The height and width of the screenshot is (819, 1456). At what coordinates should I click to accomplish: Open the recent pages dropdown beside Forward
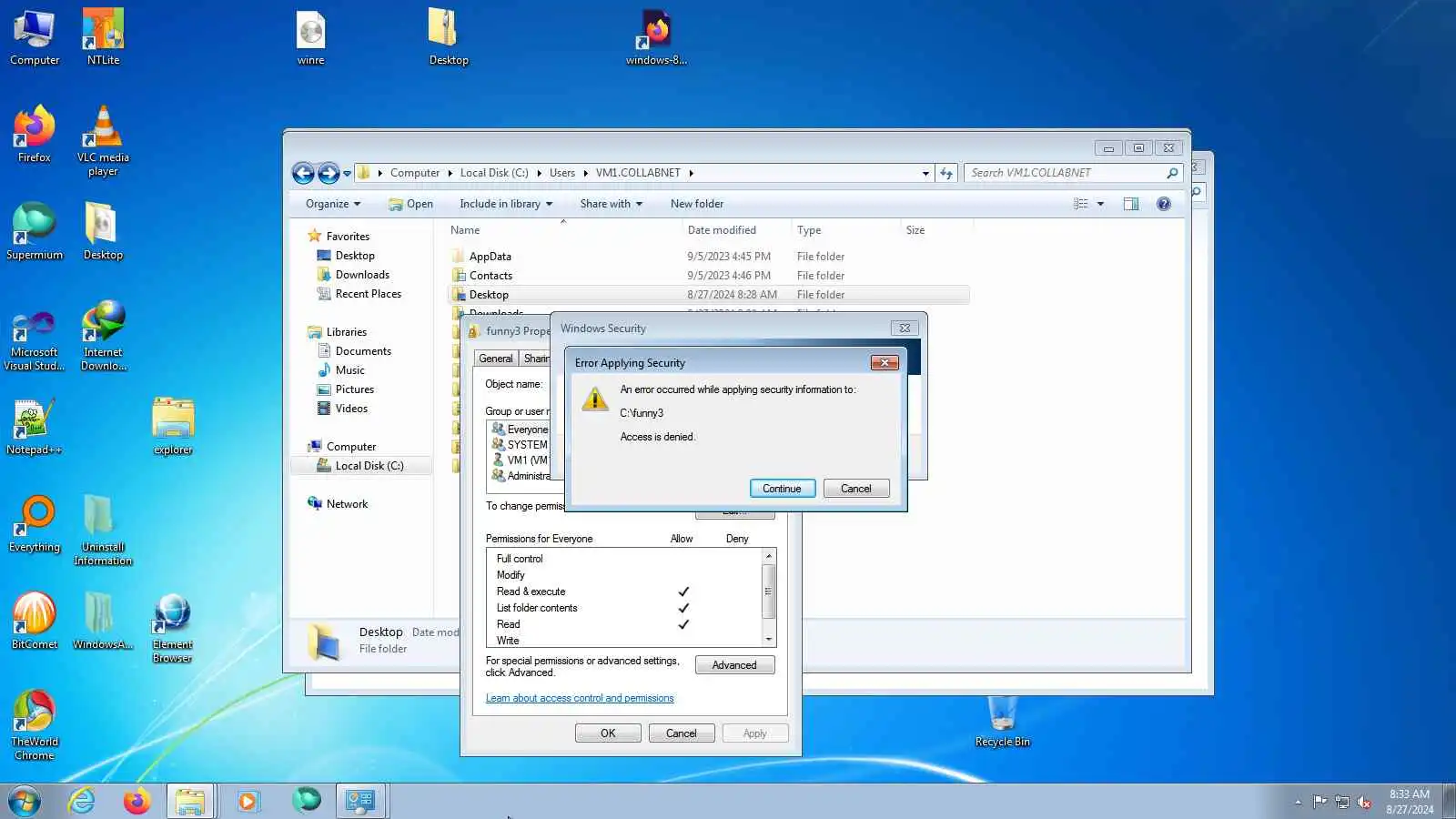pos(347,173)
